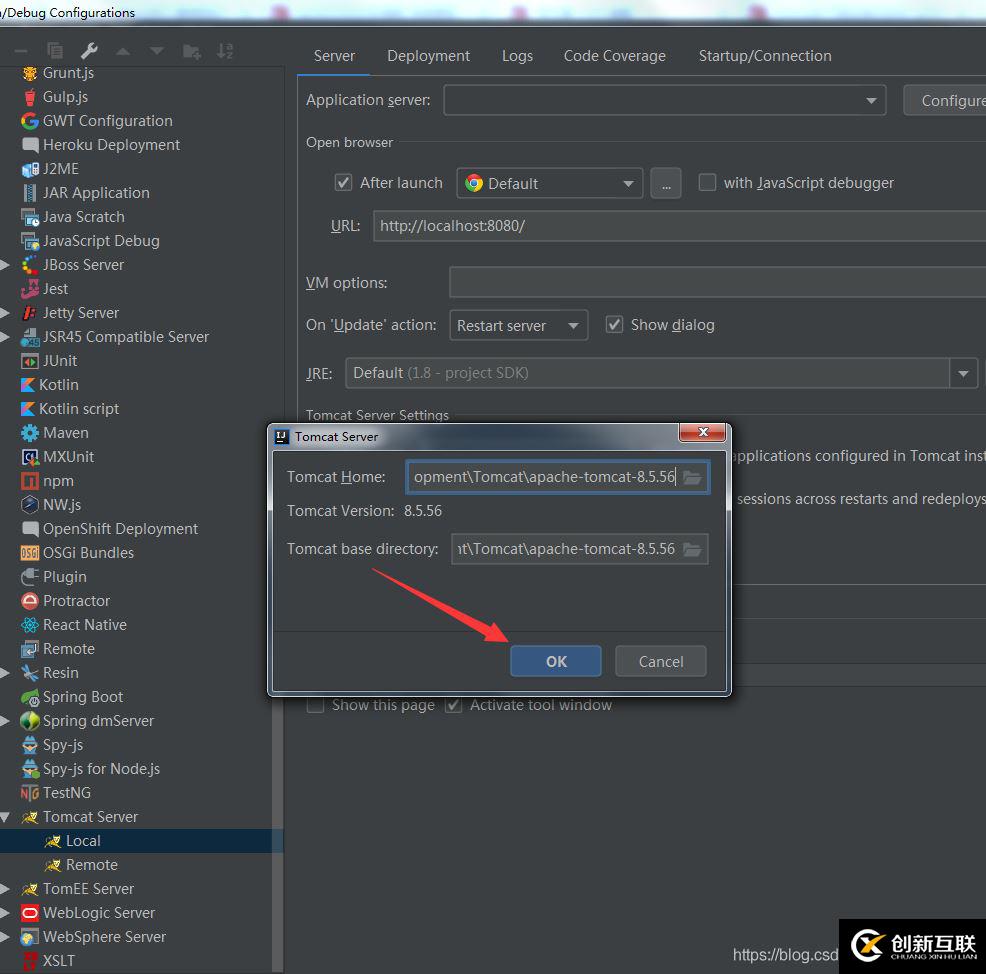This screenshot has height=974, width=986.
Task: Open the Restart server update action dropdown
Action: [519, 326]
